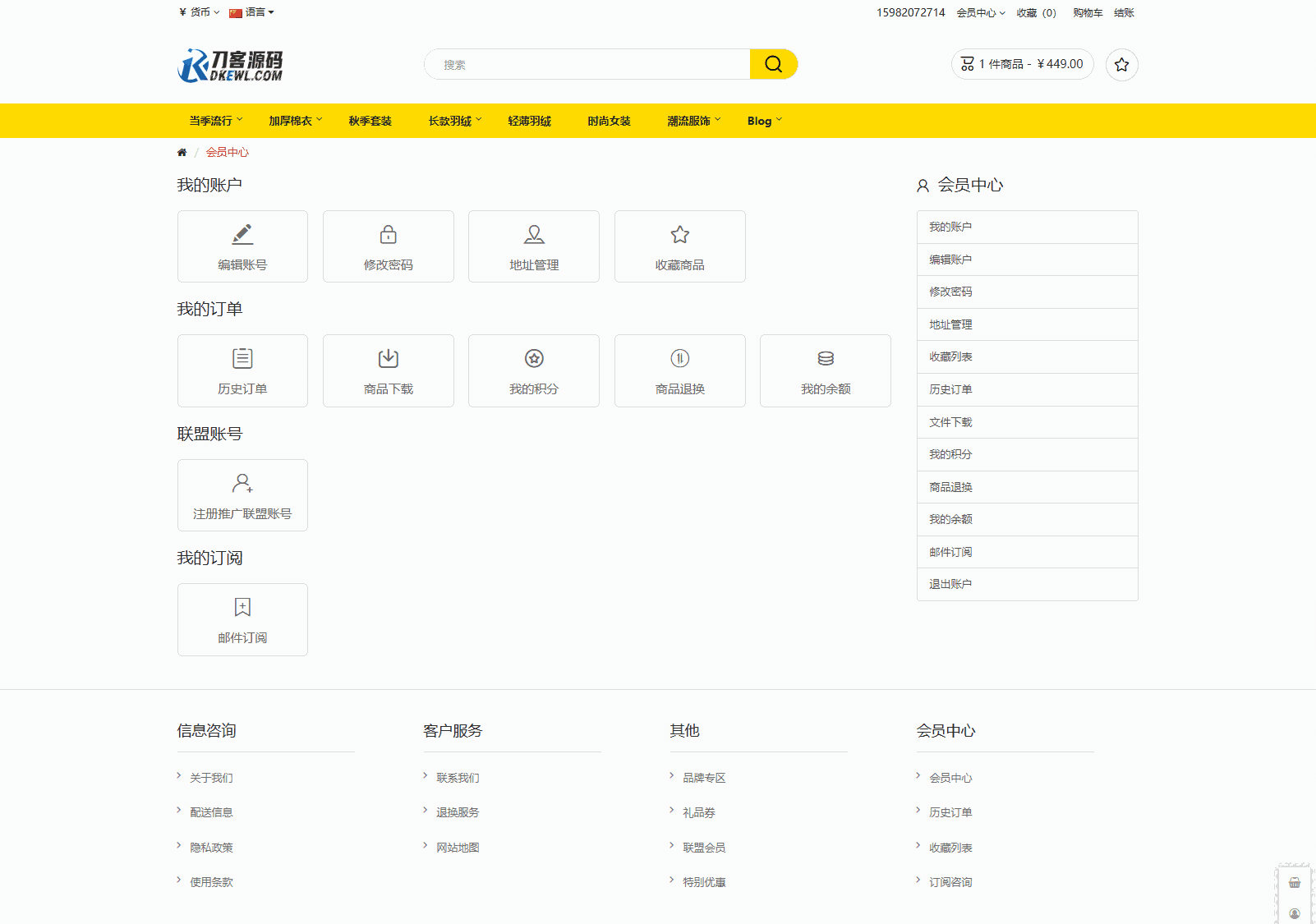Click the yellow search magnifier button
This screenshot has height=924, width=1316.
pos(773,64)
